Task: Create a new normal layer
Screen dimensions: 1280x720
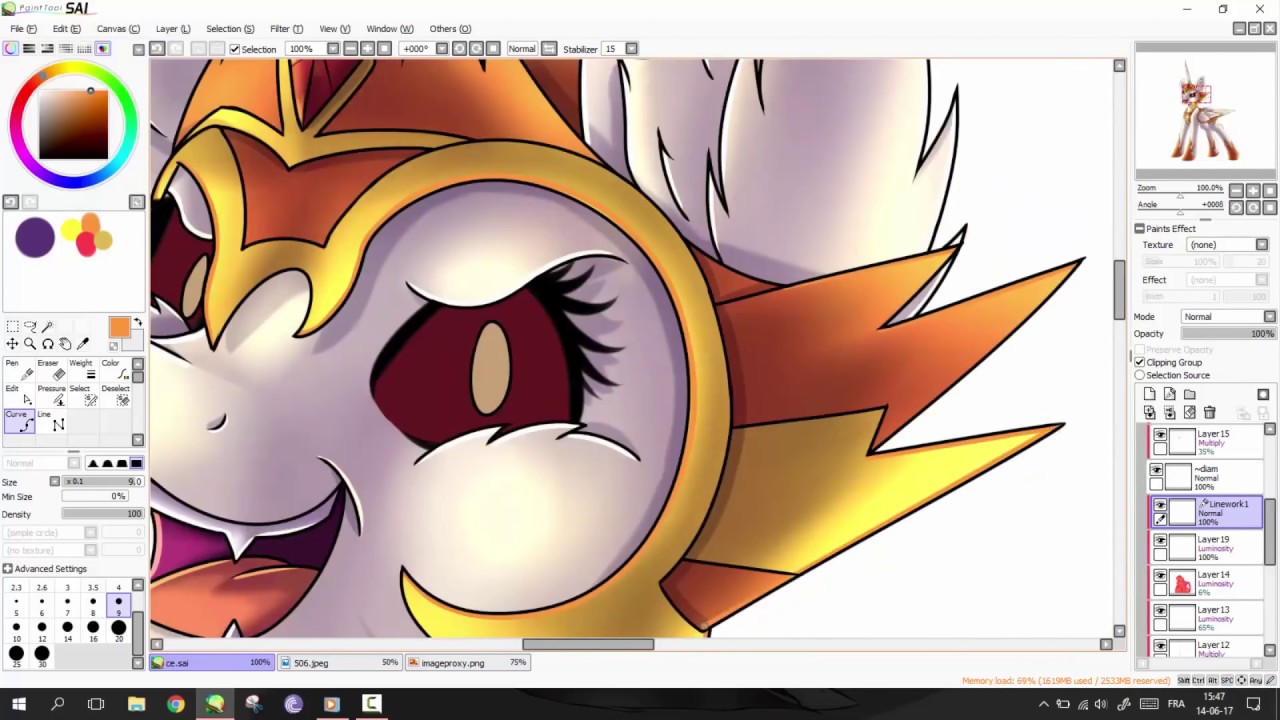Action: coord(1149,394)
